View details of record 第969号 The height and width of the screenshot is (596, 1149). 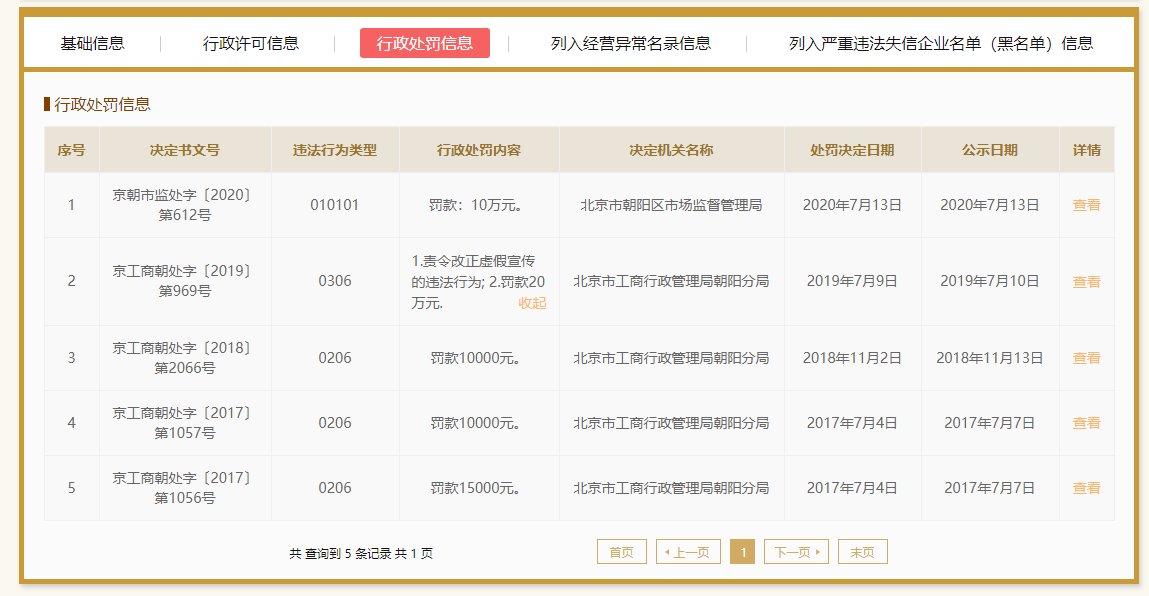(x=1086, y=282)
